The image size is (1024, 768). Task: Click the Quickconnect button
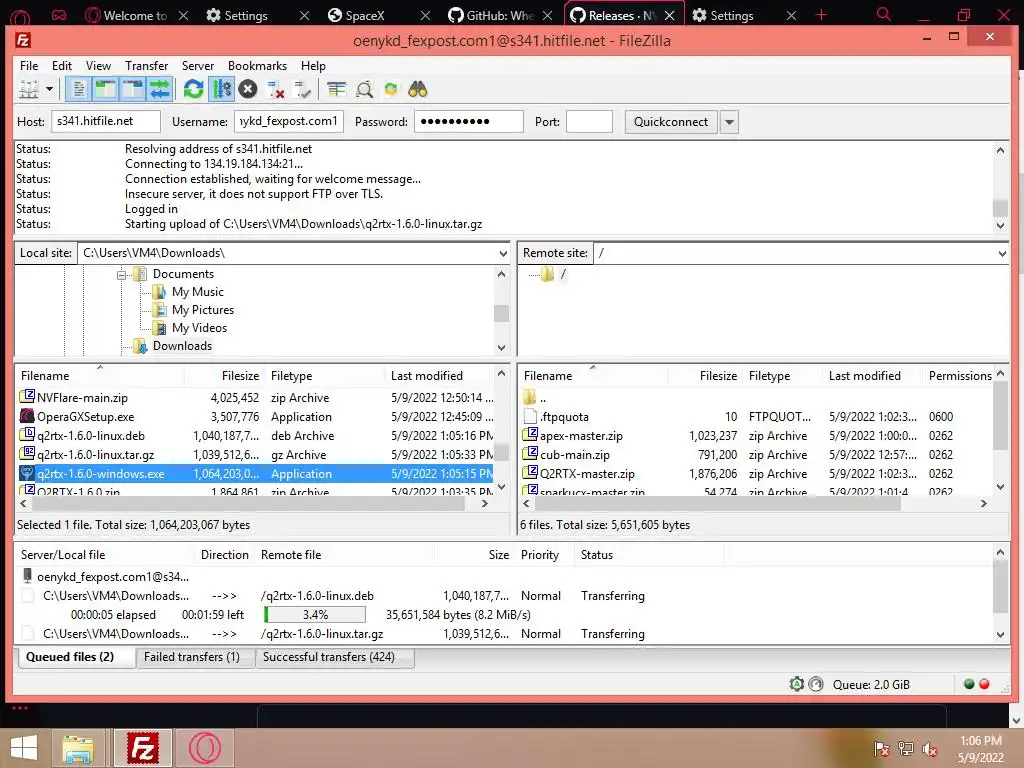click(671, 122)
